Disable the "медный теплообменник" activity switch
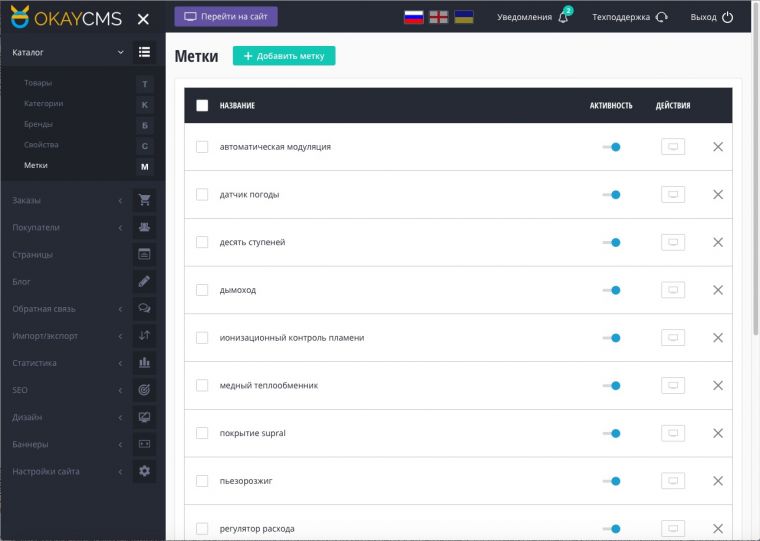The height and width of the screenshot is (541, 760). tap(611, 385)
